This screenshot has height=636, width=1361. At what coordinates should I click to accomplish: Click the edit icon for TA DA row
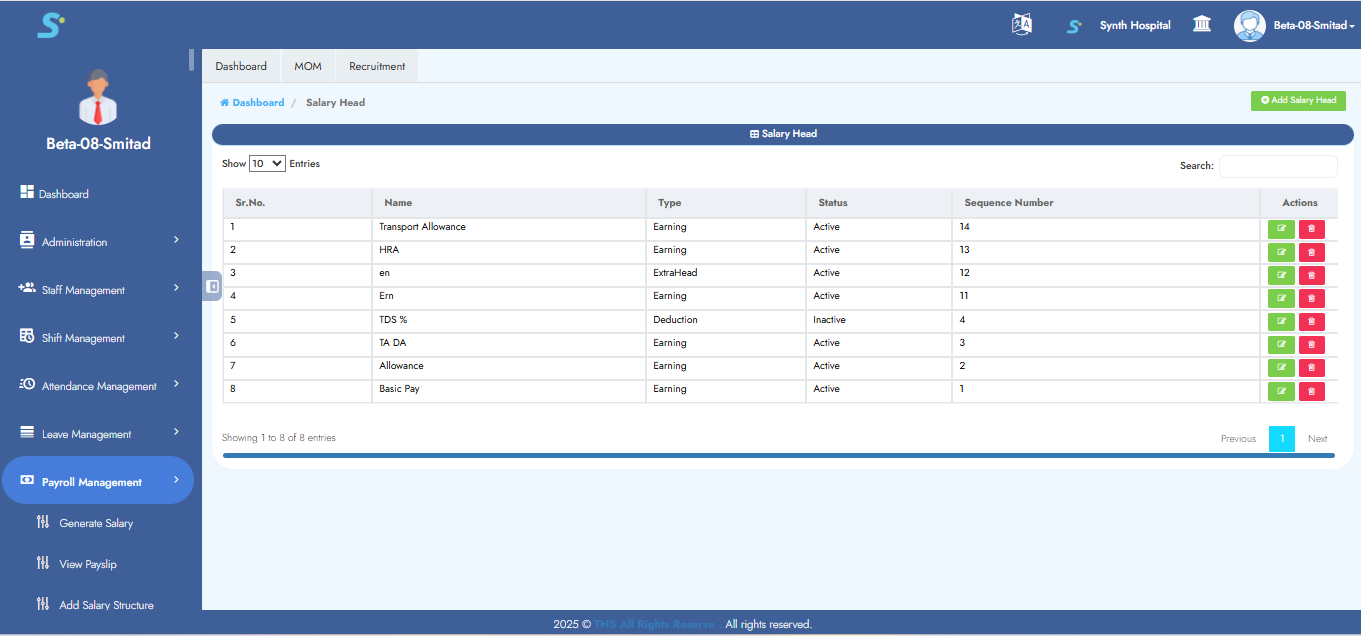pyautogui.click(x=1281, y=344)
